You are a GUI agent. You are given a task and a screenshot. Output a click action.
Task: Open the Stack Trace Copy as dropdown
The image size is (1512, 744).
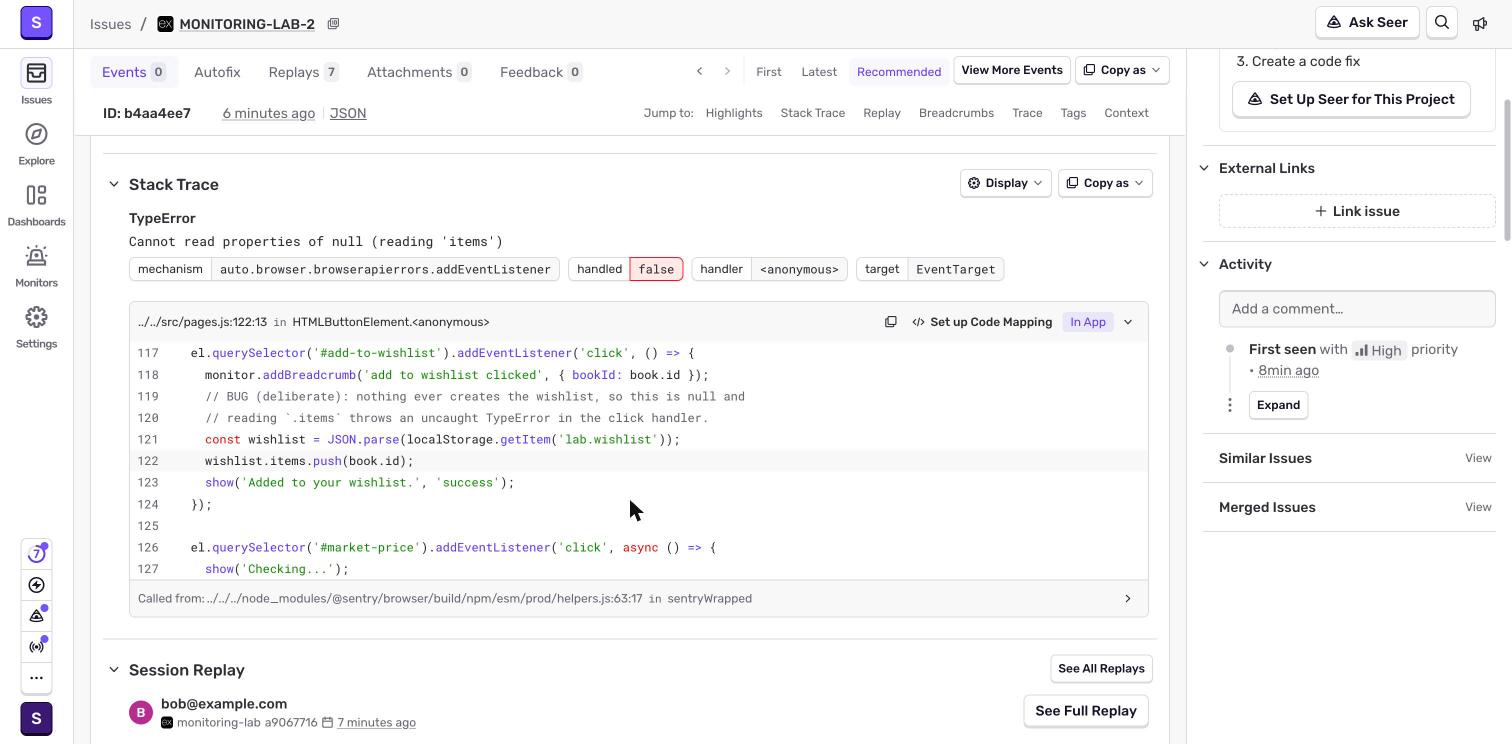(1105, 183)
